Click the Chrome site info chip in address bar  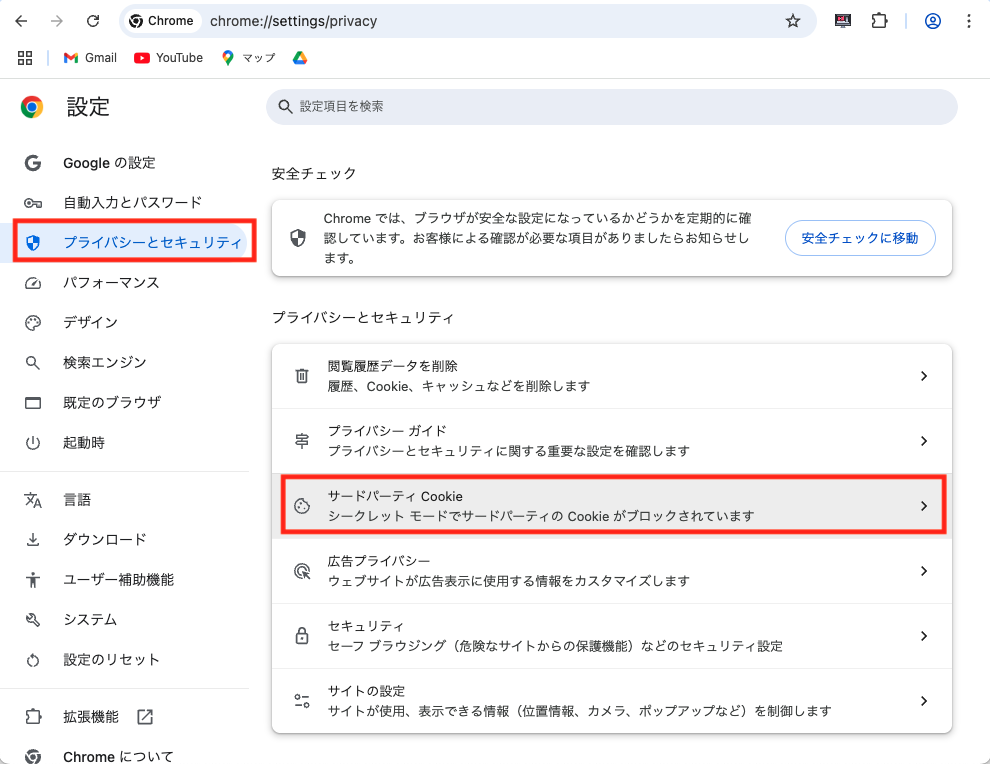point(162,21)
